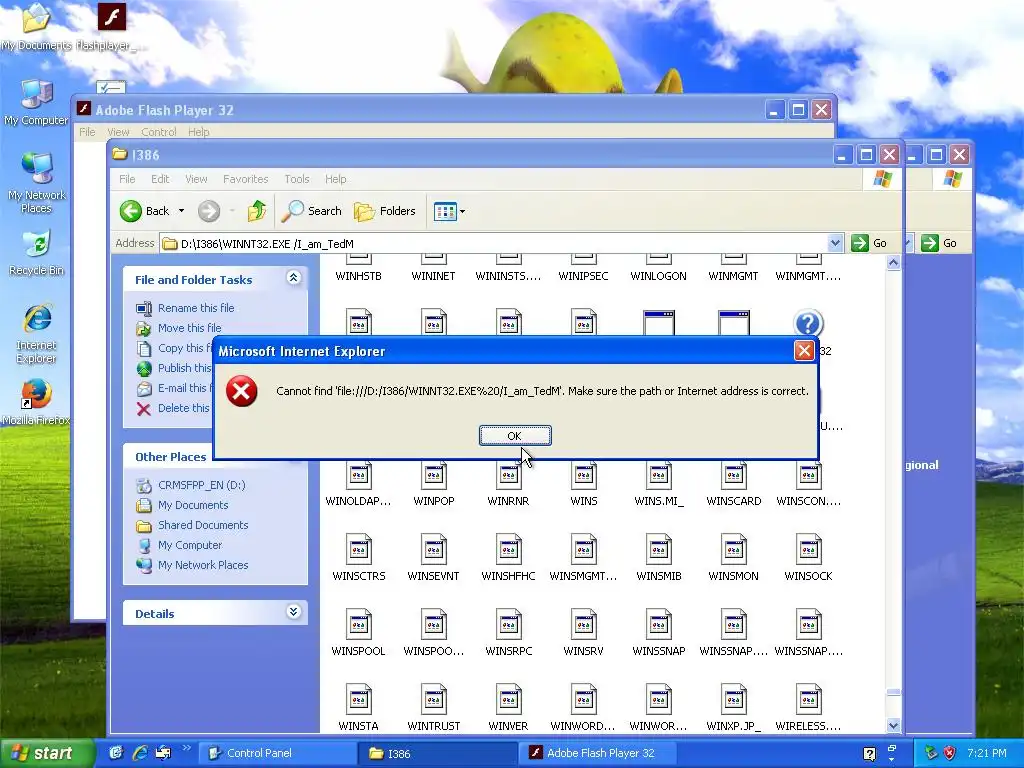Open the Tools menu in I386
This screenshot has width=1024, height=768.
(296, 179)
